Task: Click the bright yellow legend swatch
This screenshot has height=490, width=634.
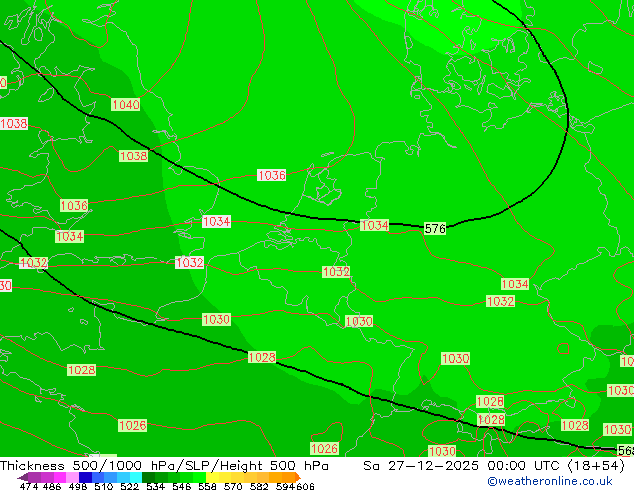Action: click(x=212, y=477)
